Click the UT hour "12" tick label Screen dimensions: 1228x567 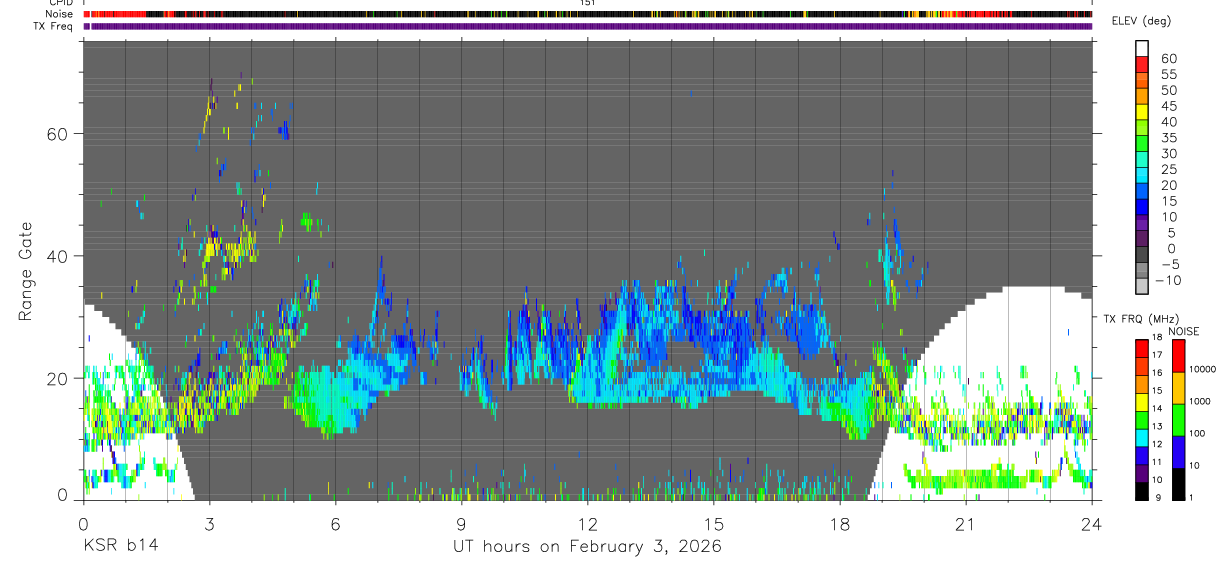[588, 524]
